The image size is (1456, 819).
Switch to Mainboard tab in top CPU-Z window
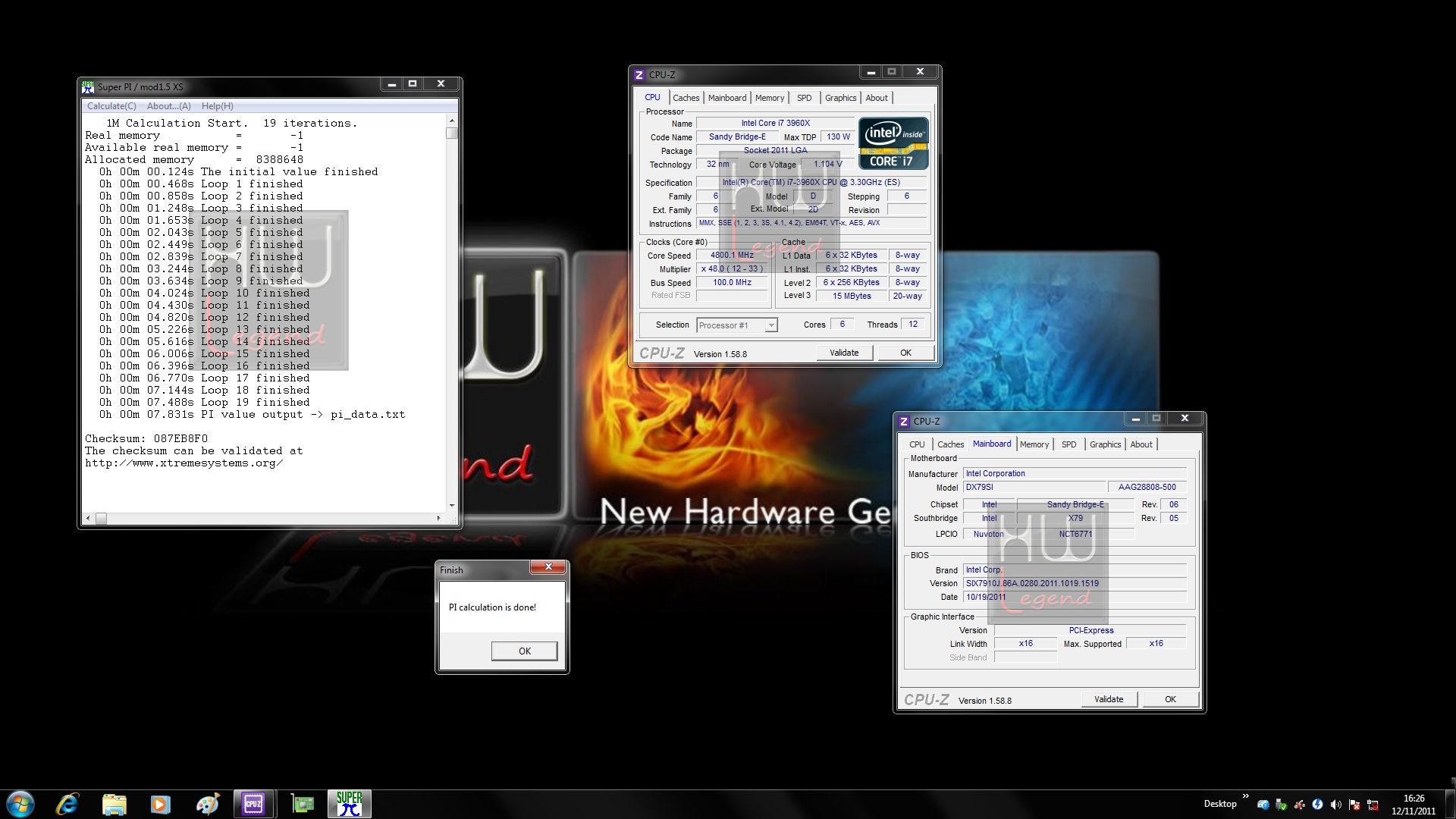coord(727,98)
